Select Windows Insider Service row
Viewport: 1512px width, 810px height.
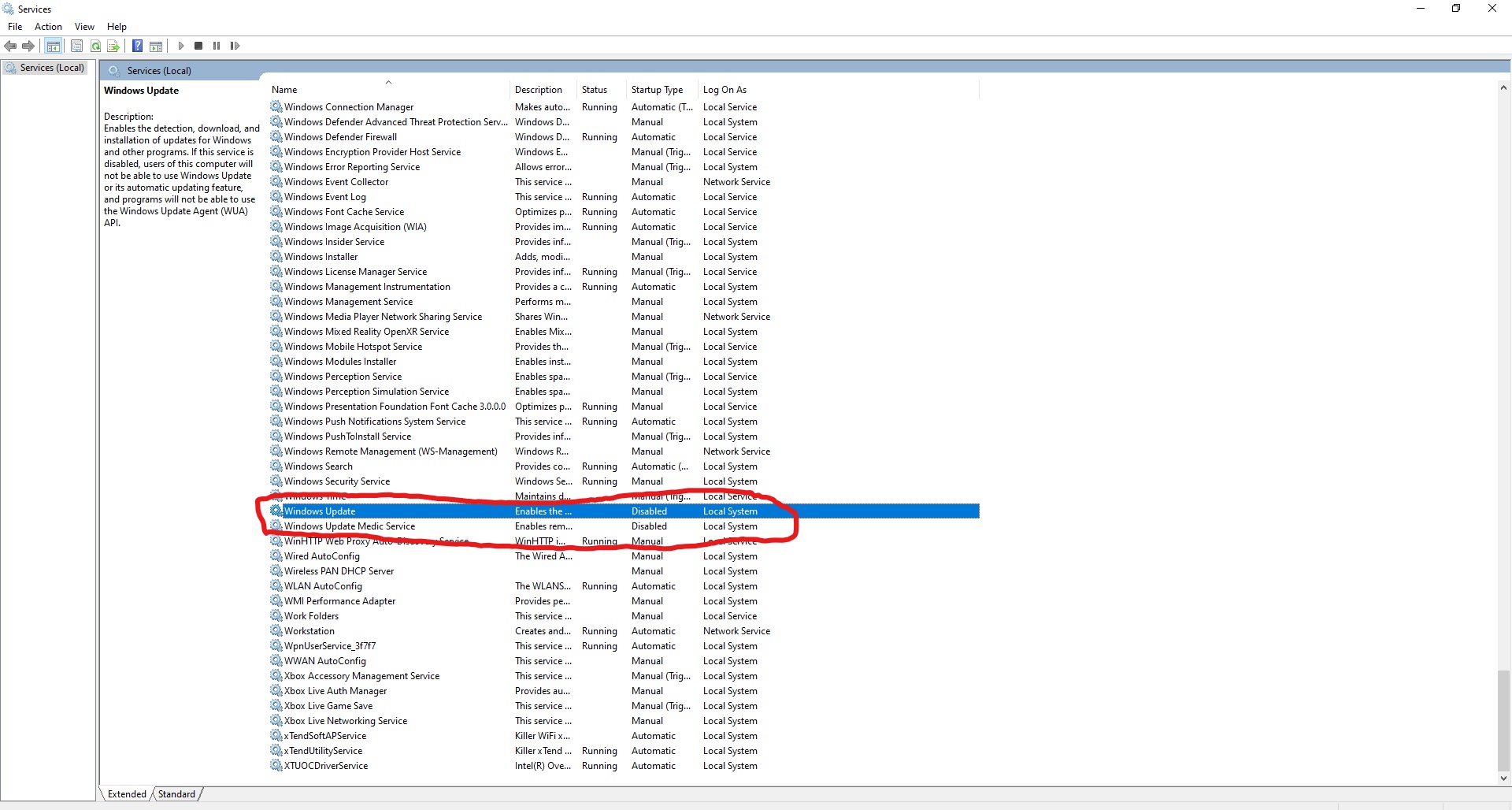624,241
